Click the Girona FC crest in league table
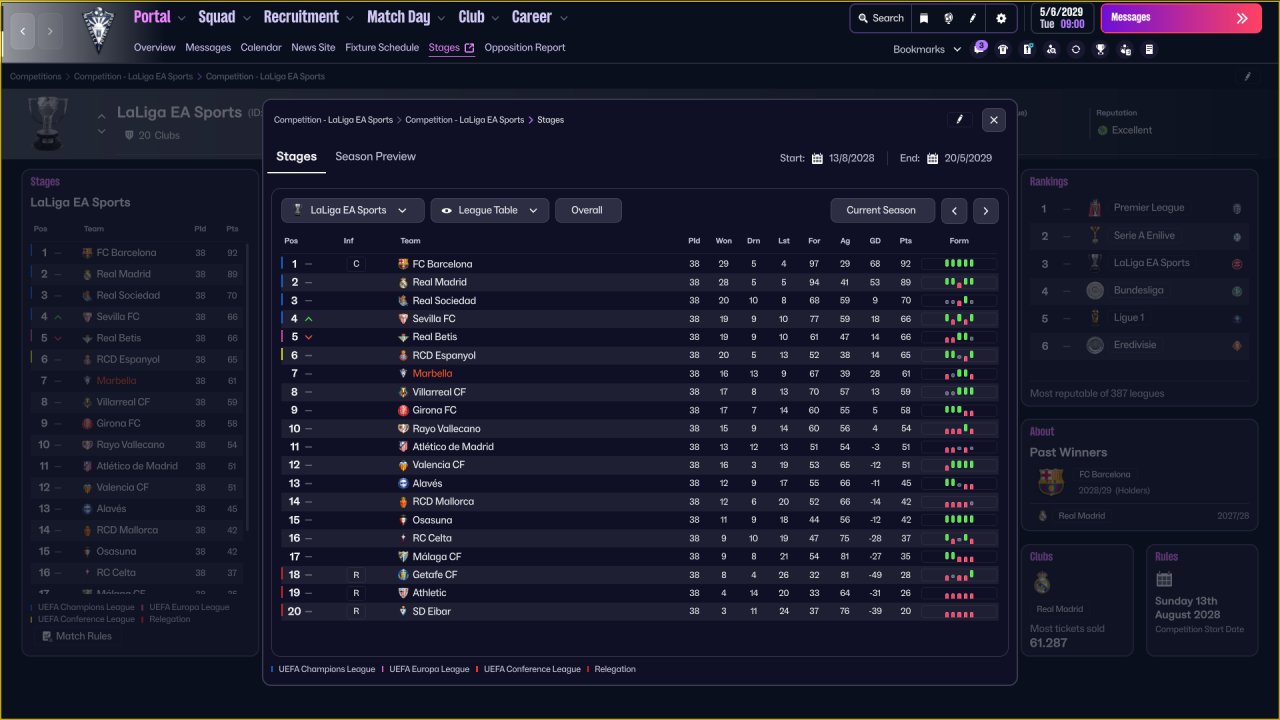Screen dimensions: 1280x720 403,410
